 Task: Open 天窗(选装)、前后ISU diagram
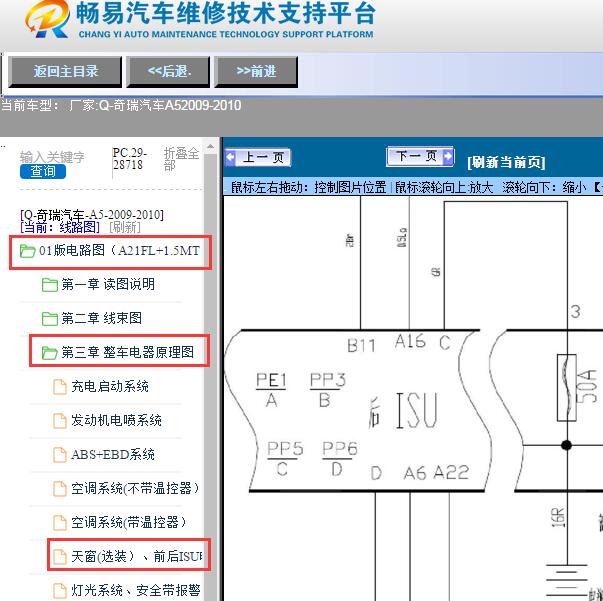[x=137, y=556]
